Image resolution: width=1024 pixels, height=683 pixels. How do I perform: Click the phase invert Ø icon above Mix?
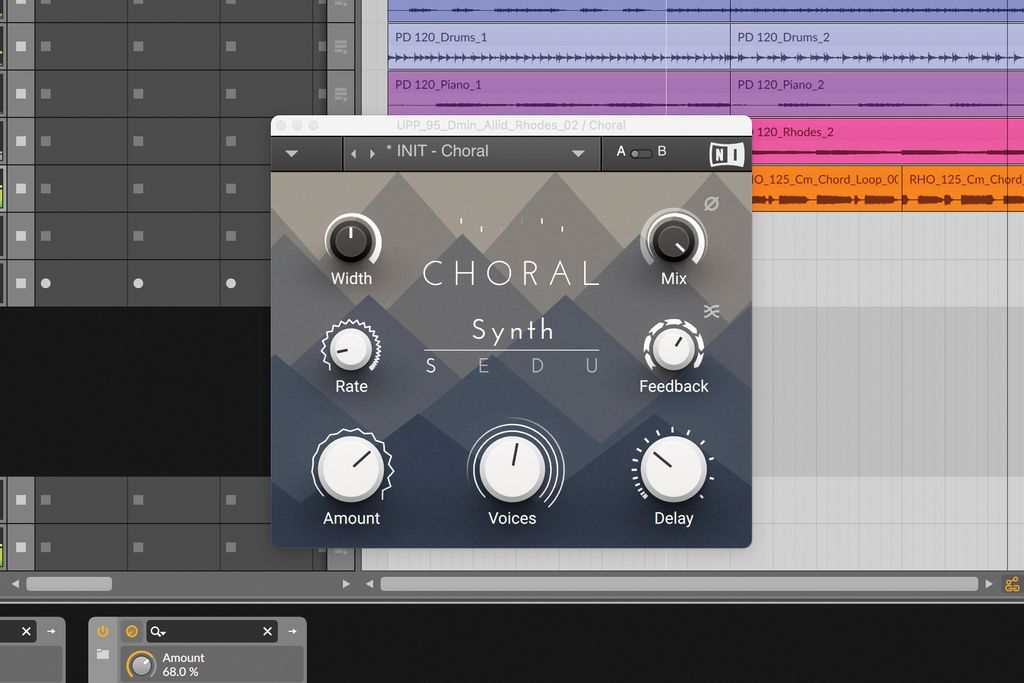(x=712, y=203)
